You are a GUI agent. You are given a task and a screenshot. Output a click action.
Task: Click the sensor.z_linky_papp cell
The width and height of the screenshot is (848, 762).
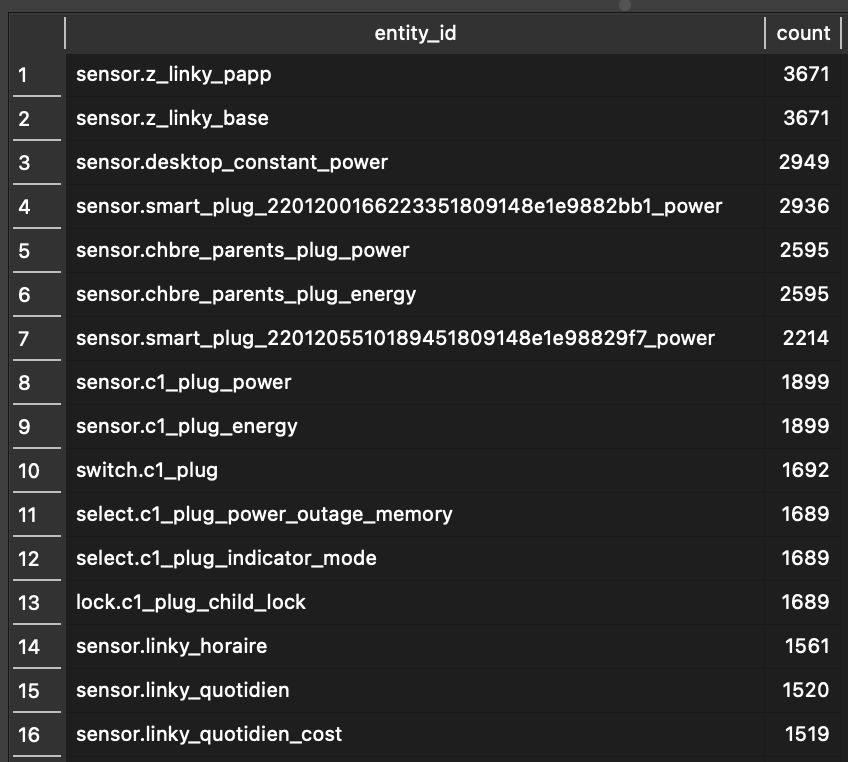point(415,75)
